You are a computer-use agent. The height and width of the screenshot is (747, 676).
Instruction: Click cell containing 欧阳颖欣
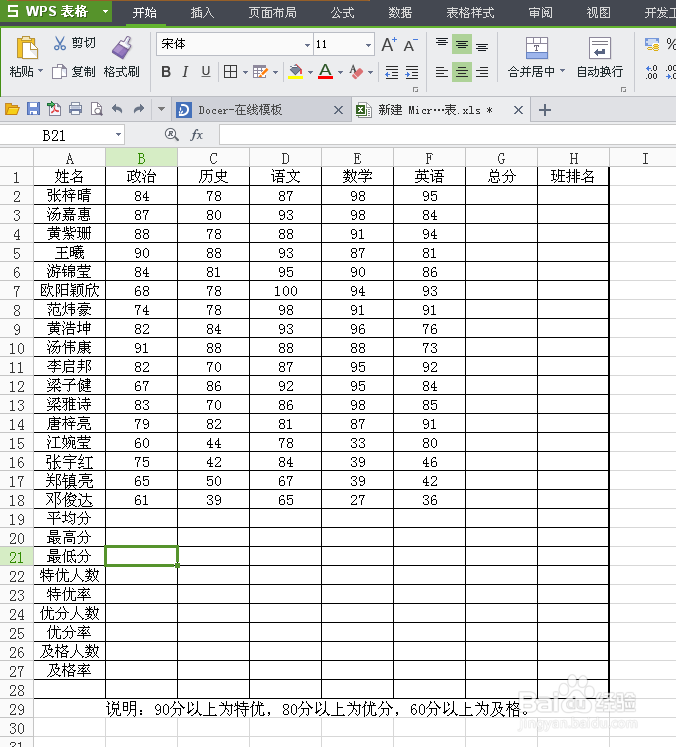coord(70,291)
